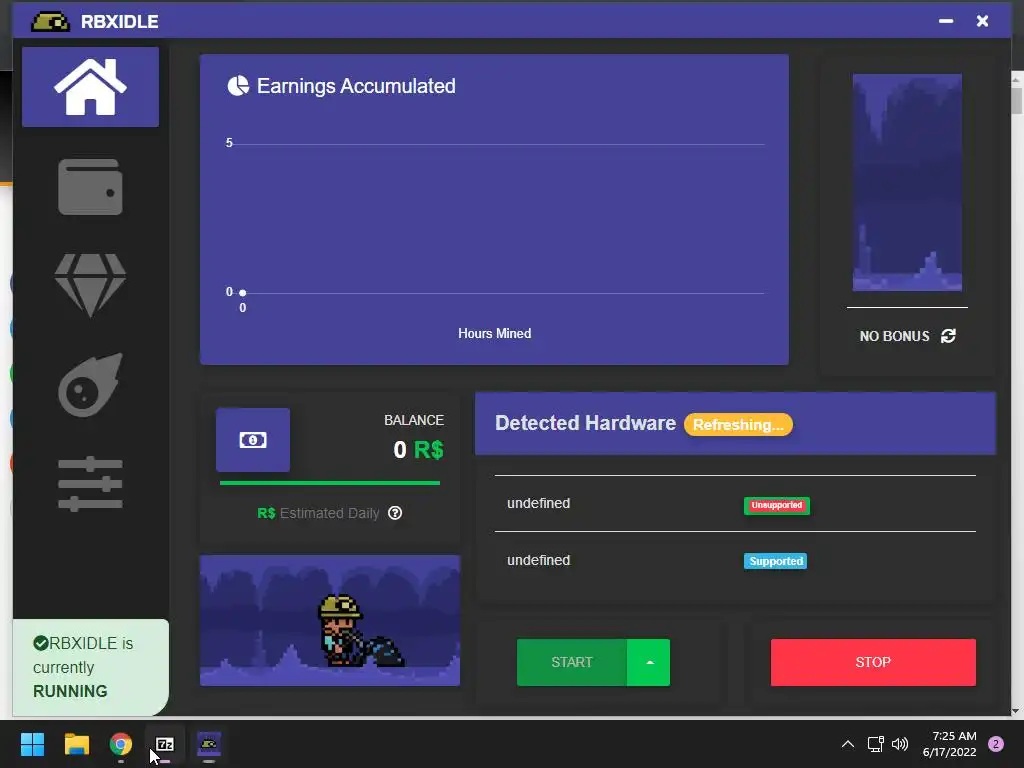This screenshot has height=768, width=1024.
Task: Click the chart data point at zero
Action: pyautogui.click(x=242, y=293)
